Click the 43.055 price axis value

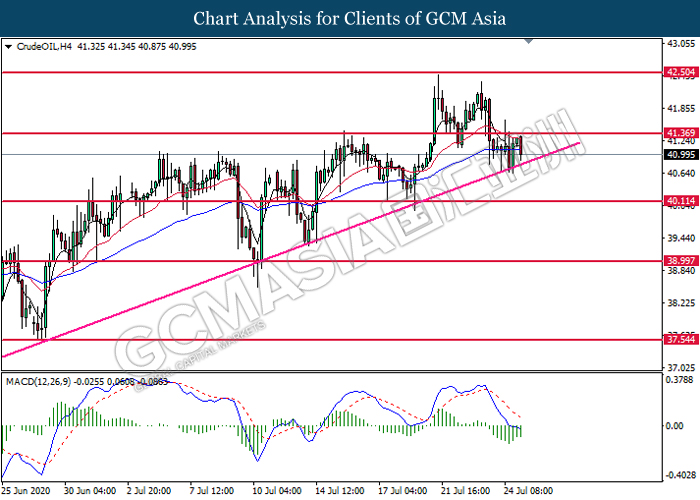click(681, 43)
